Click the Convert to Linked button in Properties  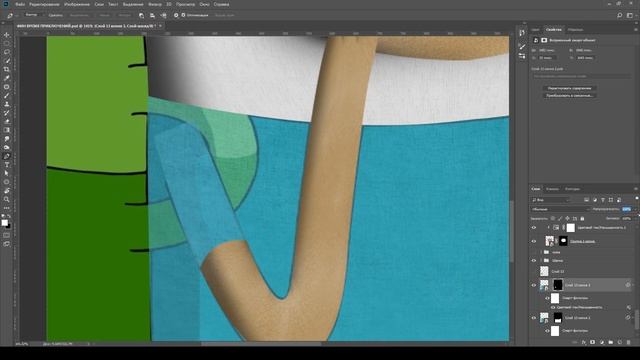[569, 96]
